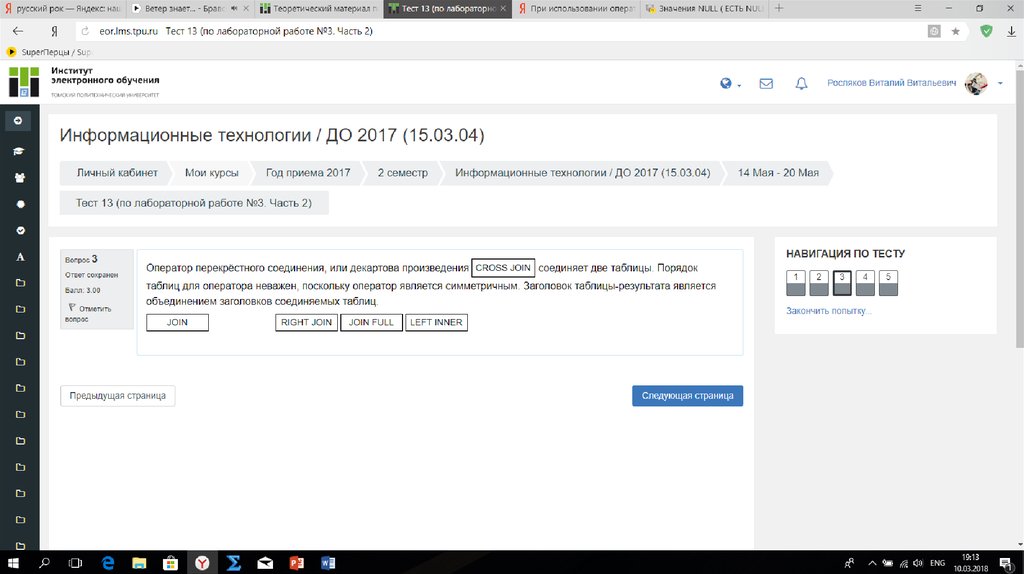Open the 14 Мая - 20 Мая breadcrumb
Image resolution: width=1024 pixels, height=574 pixels.
click(778, 173)
